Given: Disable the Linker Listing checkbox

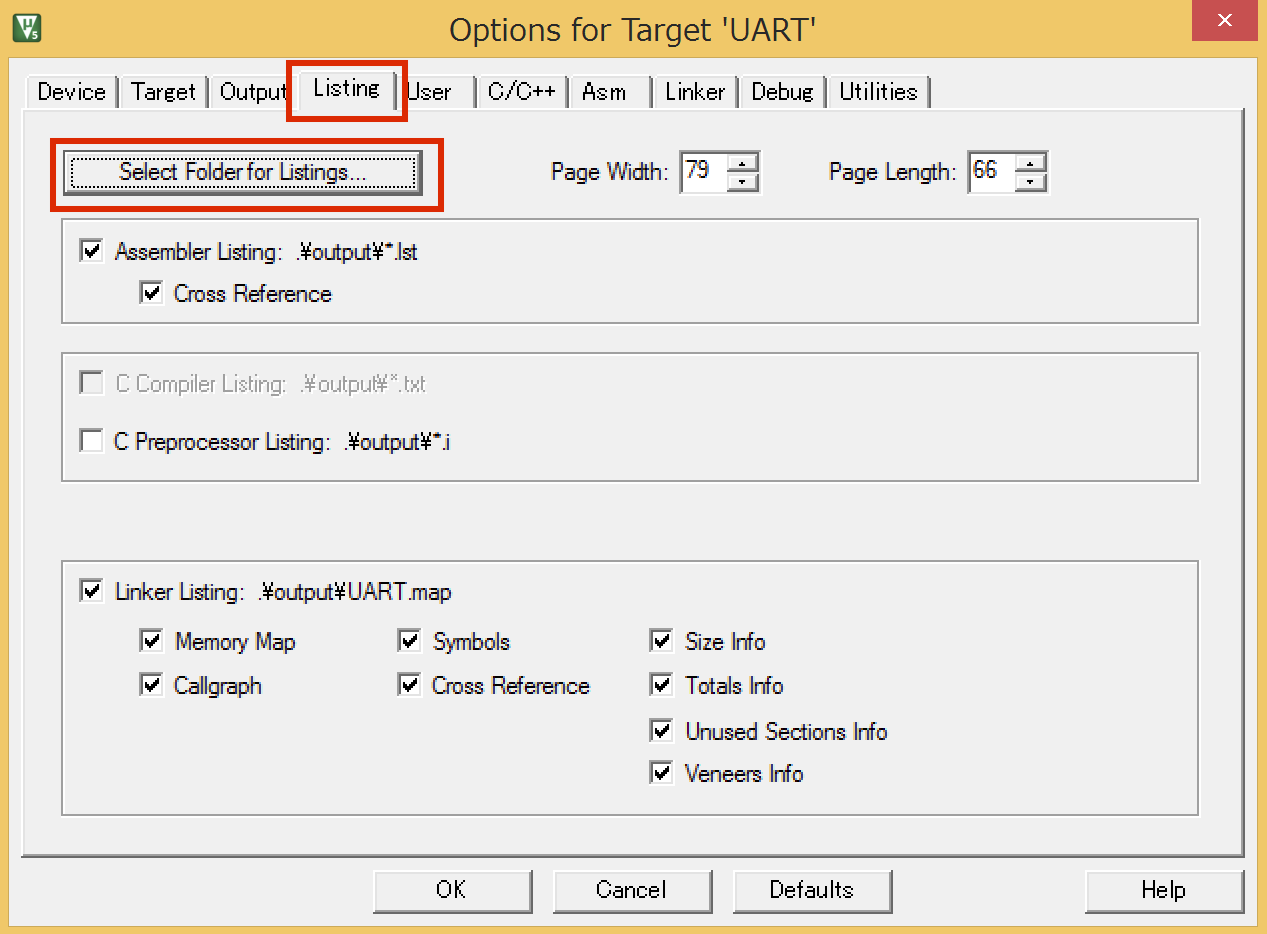Looking at the screenshot, I should 92,591.
